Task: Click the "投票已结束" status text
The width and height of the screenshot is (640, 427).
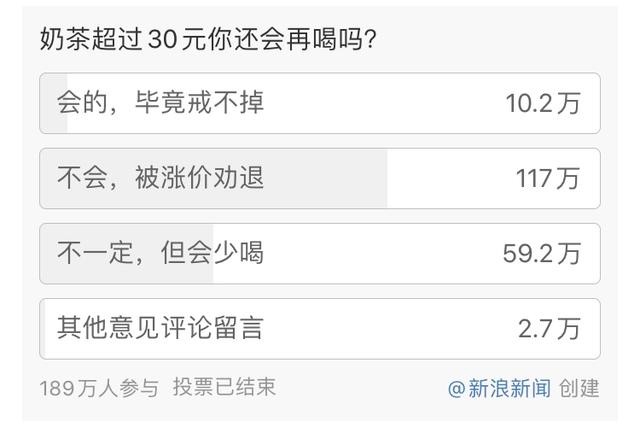Action: 224,387
